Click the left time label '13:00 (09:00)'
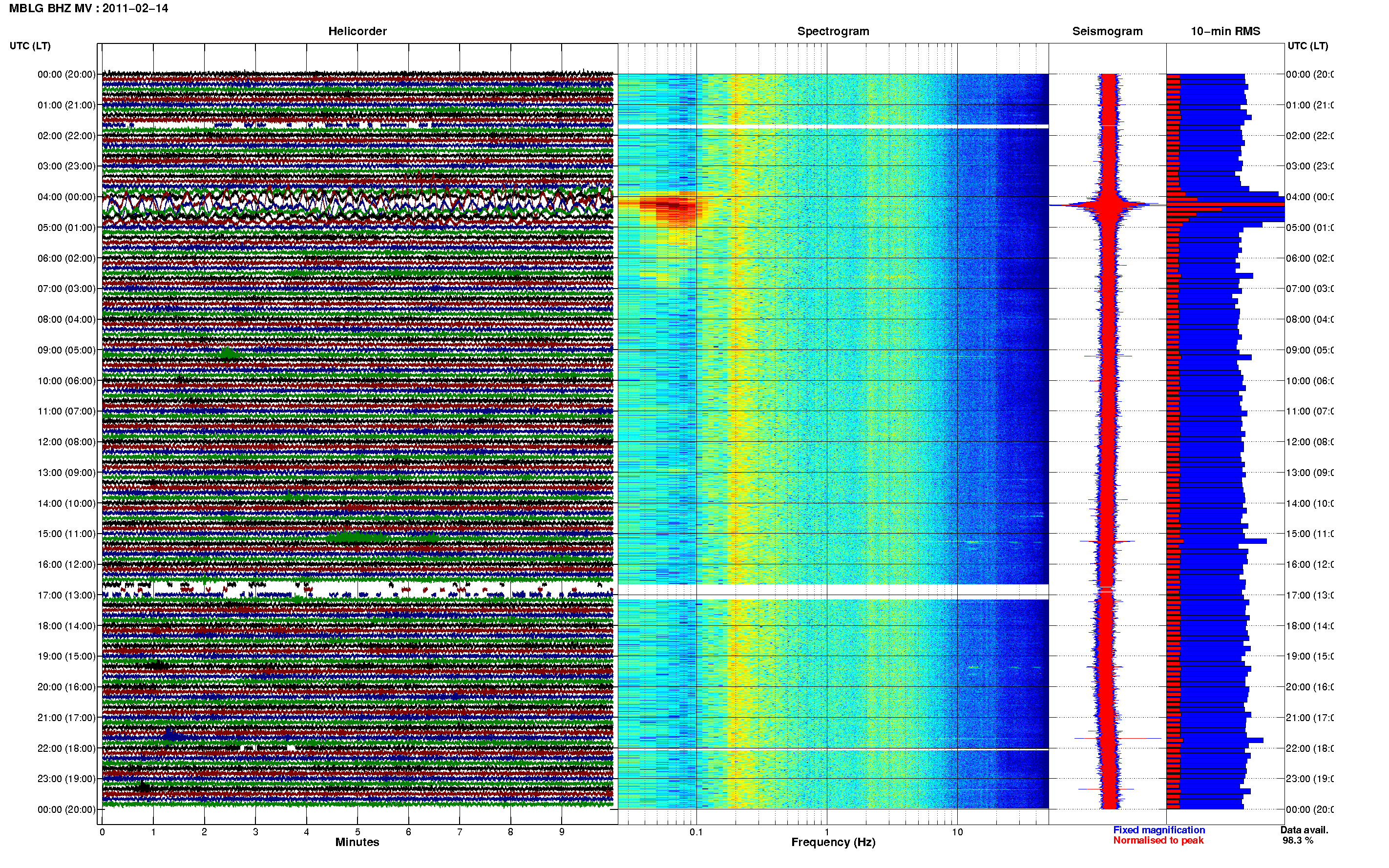The image size is (1389, 868). tap(66, 473)
